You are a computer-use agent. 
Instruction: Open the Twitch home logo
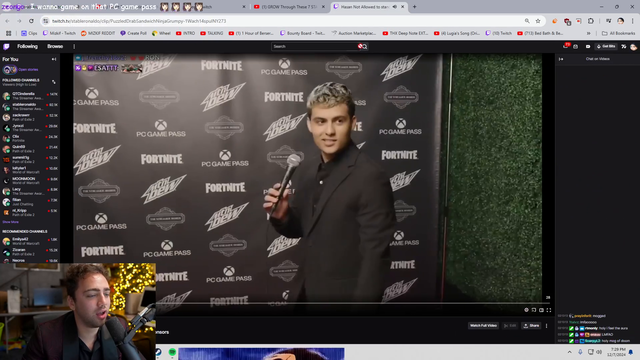coord(7,47)
